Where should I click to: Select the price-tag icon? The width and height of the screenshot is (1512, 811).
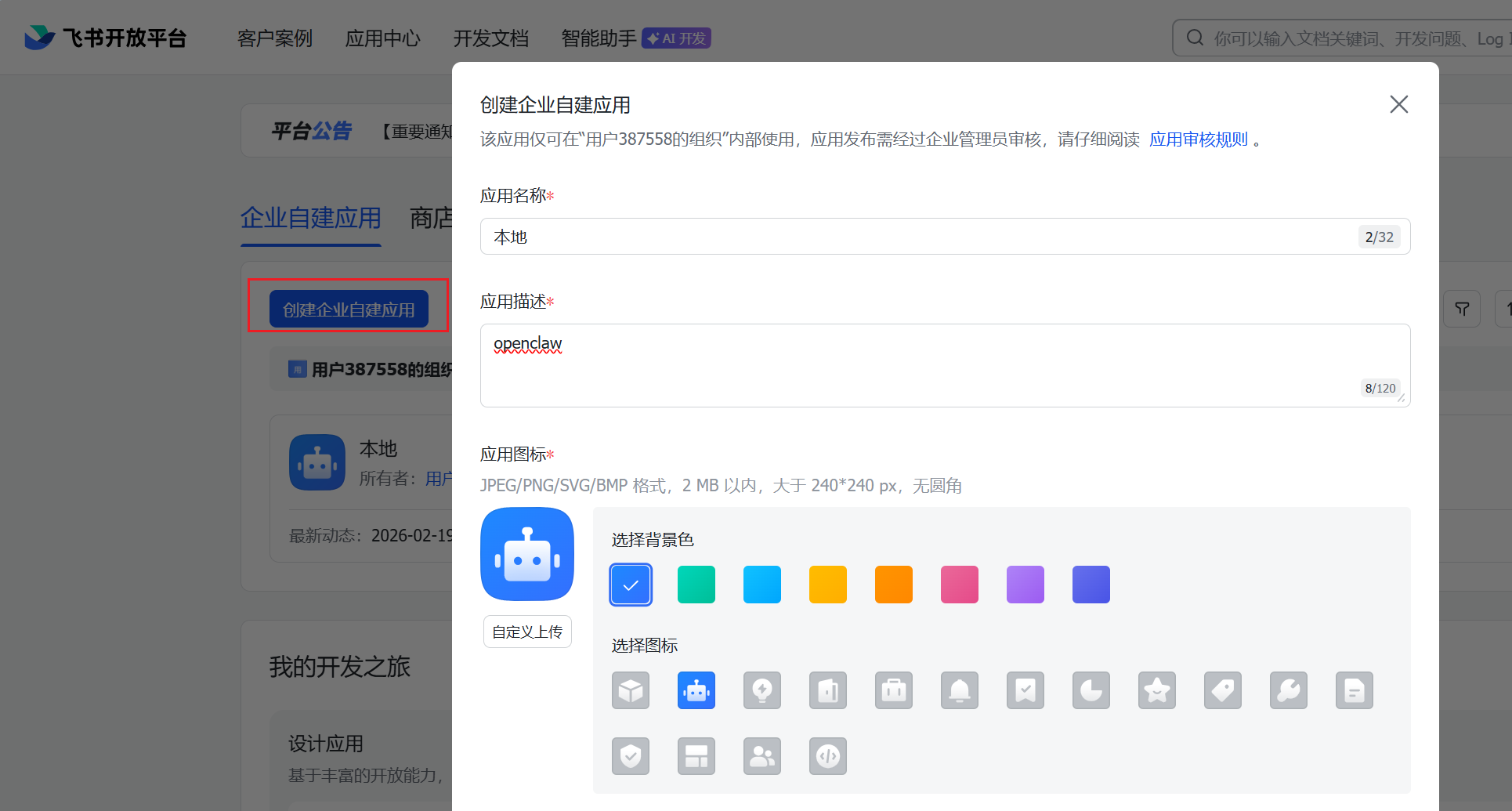[x=1223, y=690]
